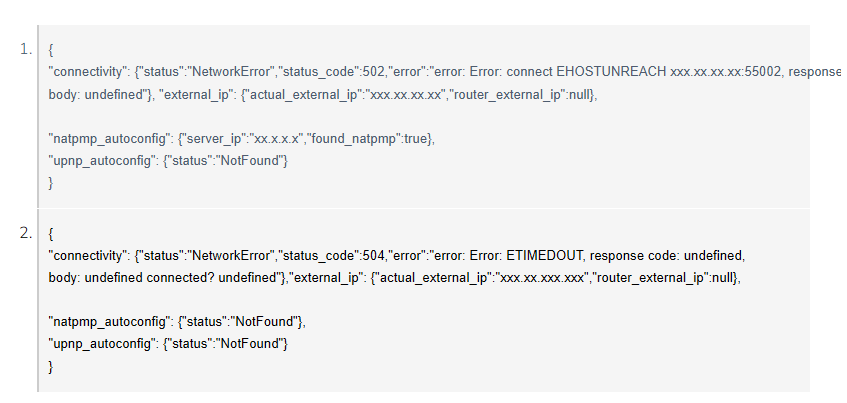This screenshot has height=403, width=847.
Task: Click the ETIMEDOUT error text
Action: coord(545,256)
